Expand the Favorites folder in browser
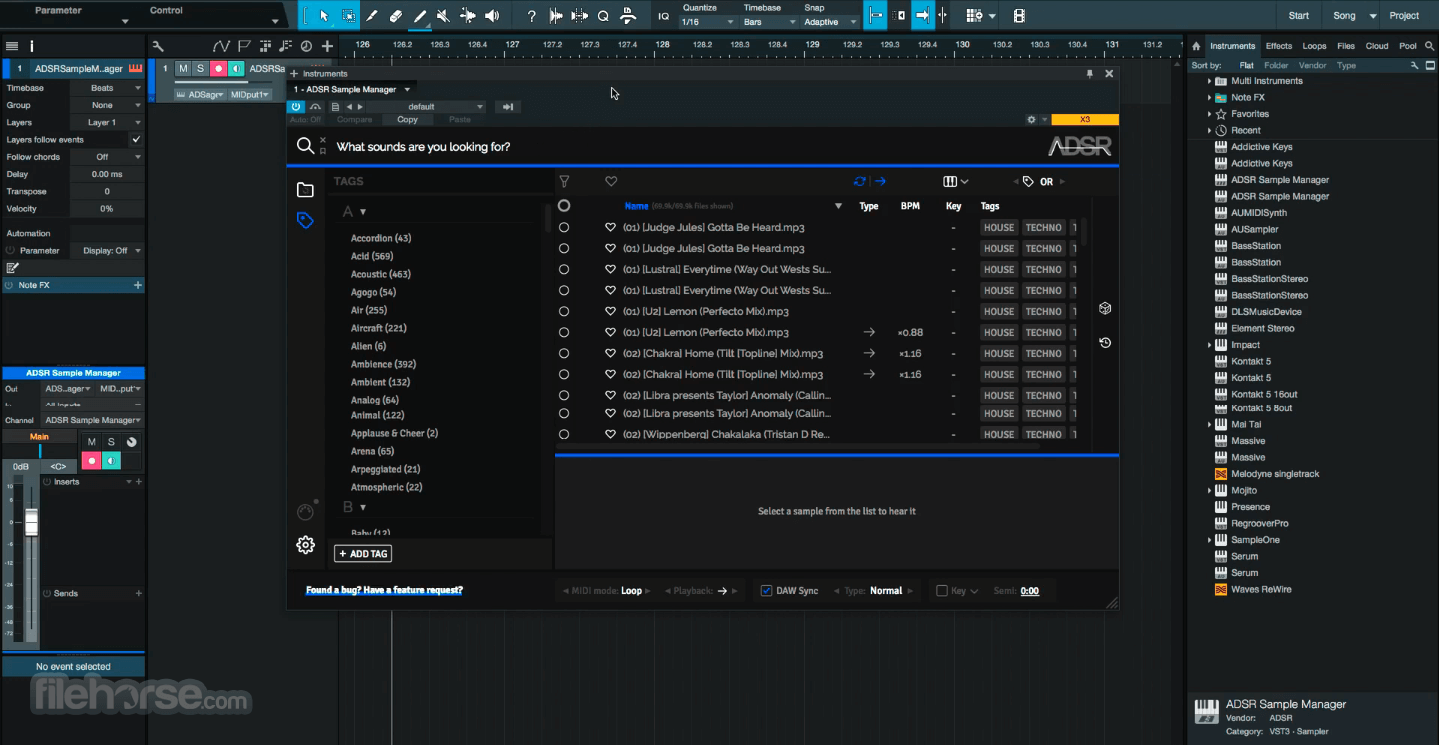Screen dimensions: 1439x745 click(x=1209, y=114)
